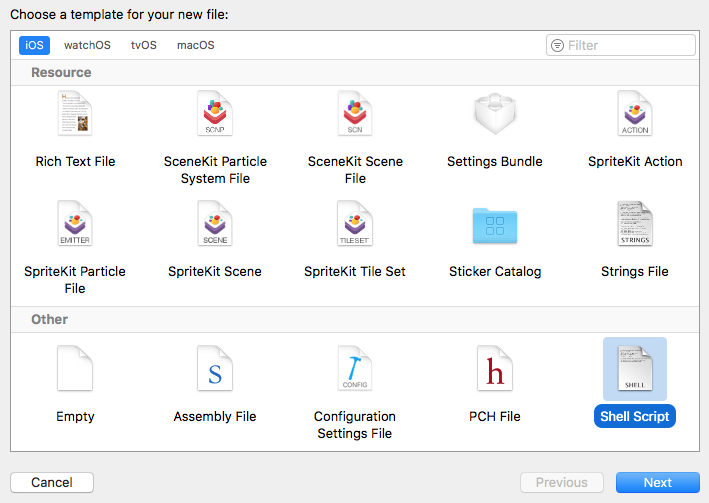Pick the Empty file template

point(75,369)
